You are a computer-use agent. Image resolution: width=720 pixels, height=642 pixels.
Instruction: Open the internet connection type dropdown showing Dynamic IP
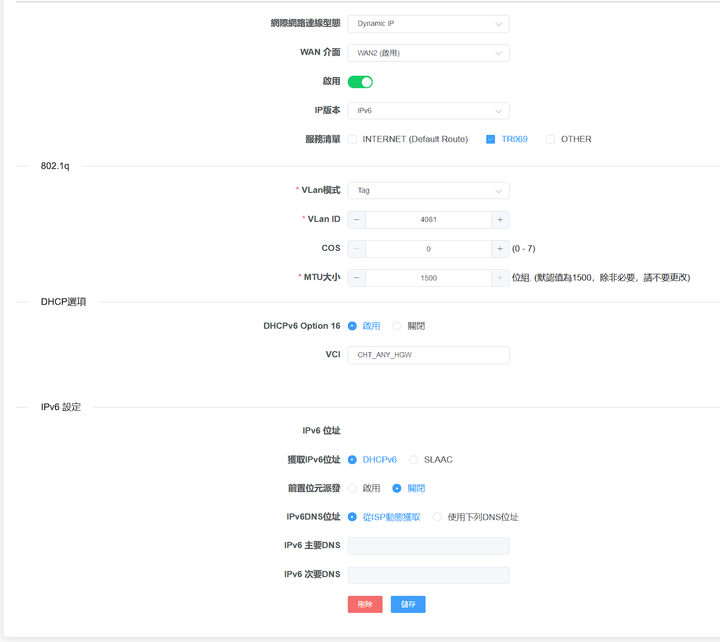pos(428,24)
